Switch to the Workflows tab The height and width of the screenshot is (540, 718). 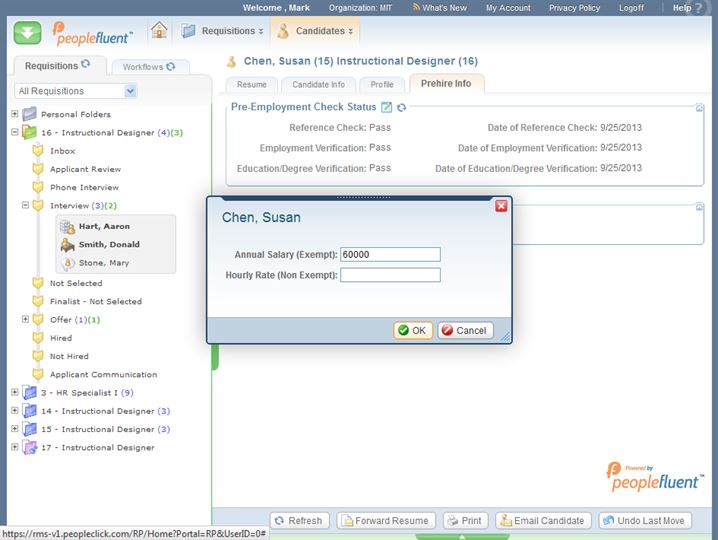pyautogui.click(x=148, y=67)
